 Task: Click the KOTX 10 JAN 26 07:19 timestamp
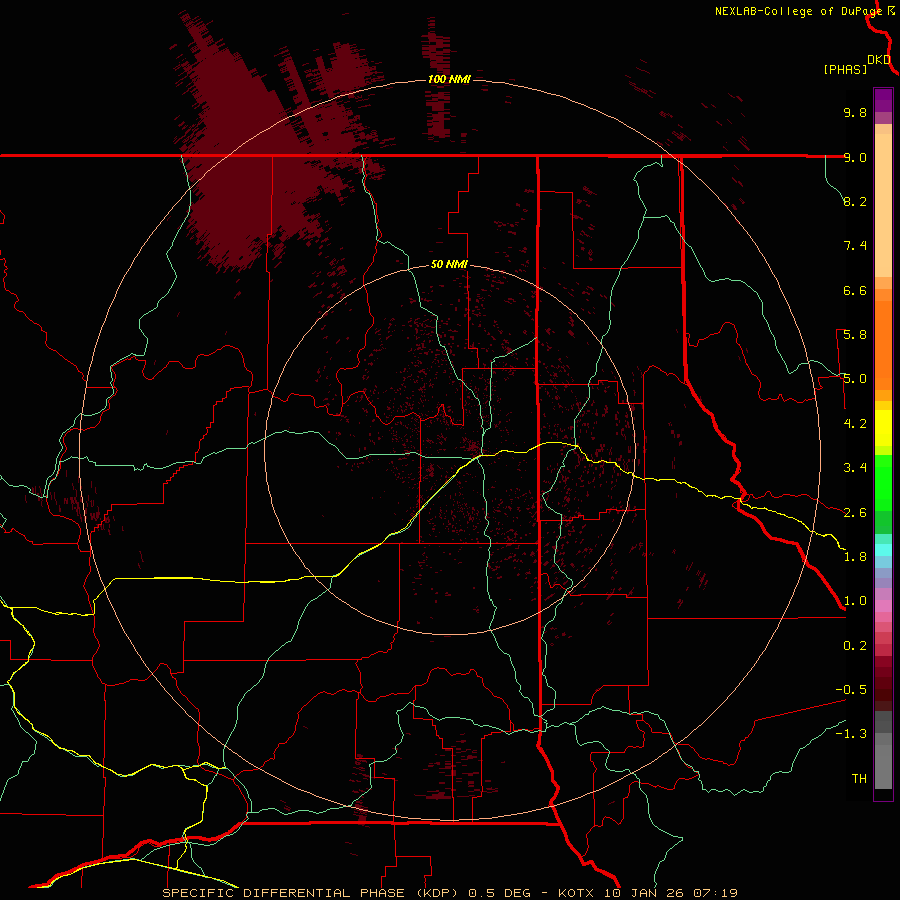point(647,893)
